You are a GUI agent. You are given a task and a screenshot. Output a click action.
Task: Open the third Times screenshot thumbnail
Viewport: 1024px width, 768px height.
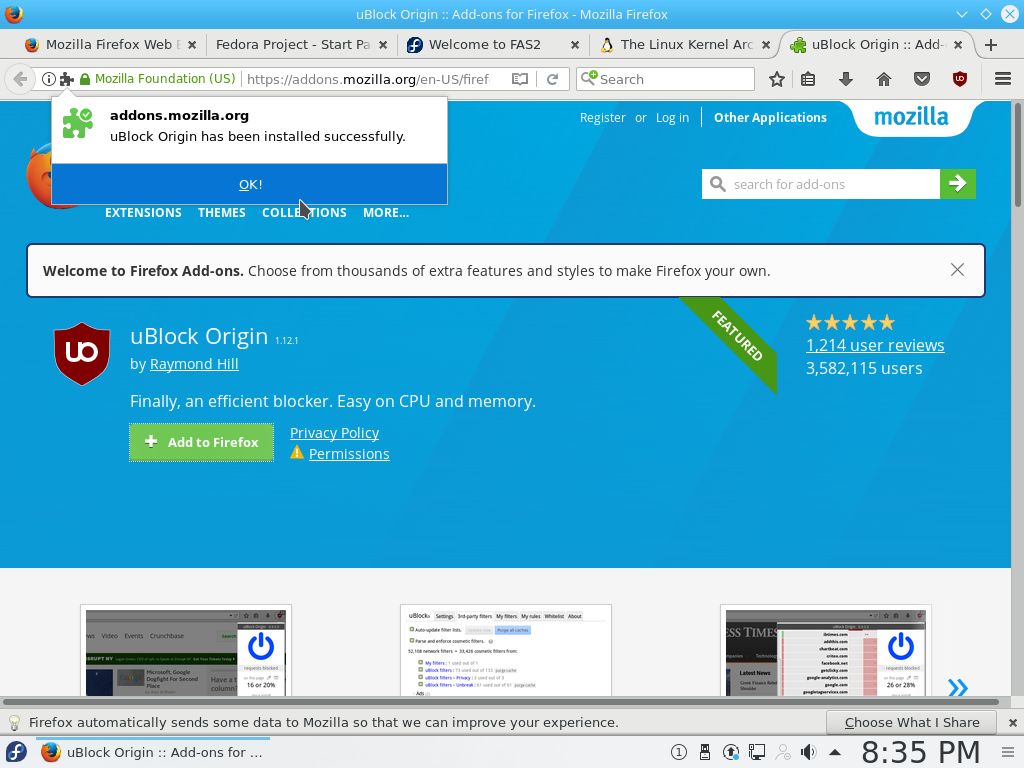click(x=825, y=651)
